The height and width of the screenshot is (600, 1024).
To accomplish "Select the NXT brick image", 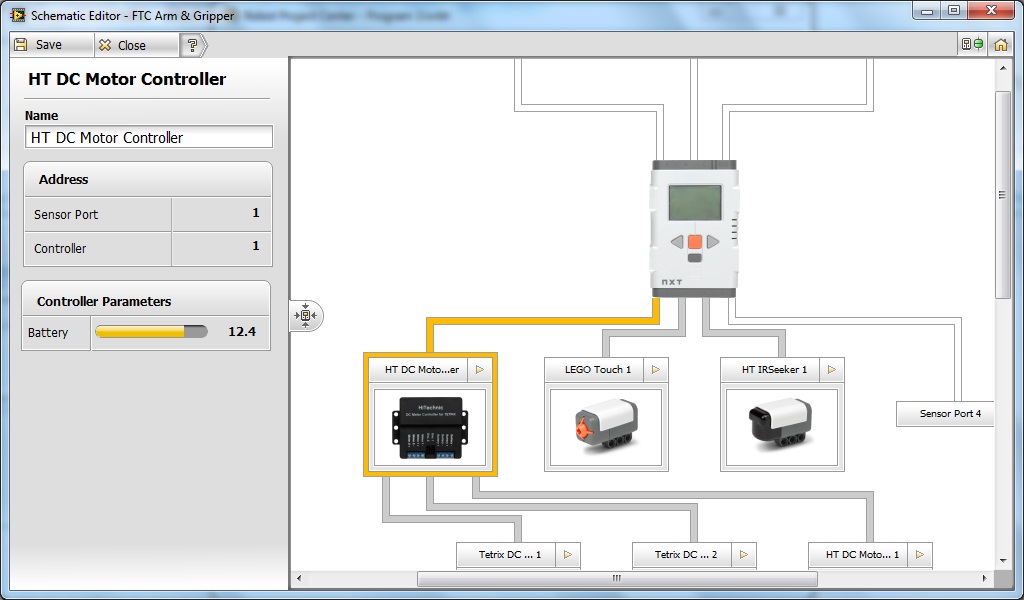I will 694,228.
